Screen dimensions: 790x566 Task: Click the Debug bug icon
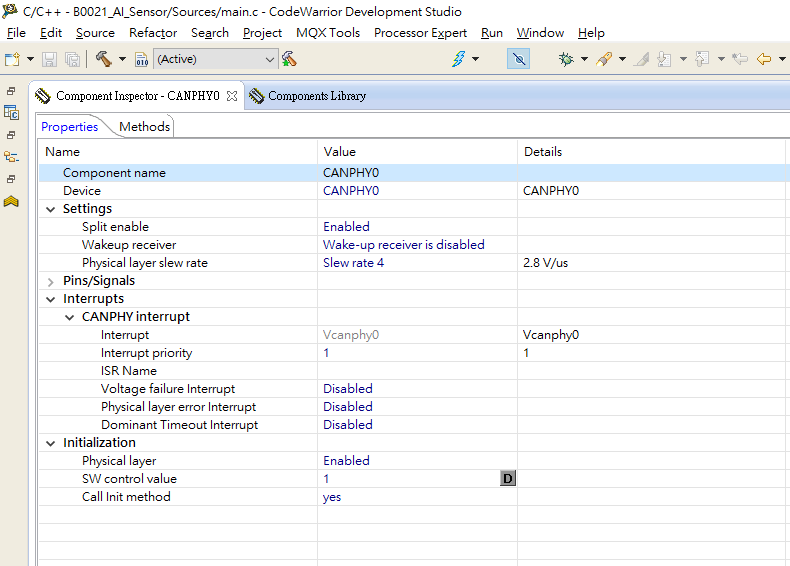click(566, 59)
